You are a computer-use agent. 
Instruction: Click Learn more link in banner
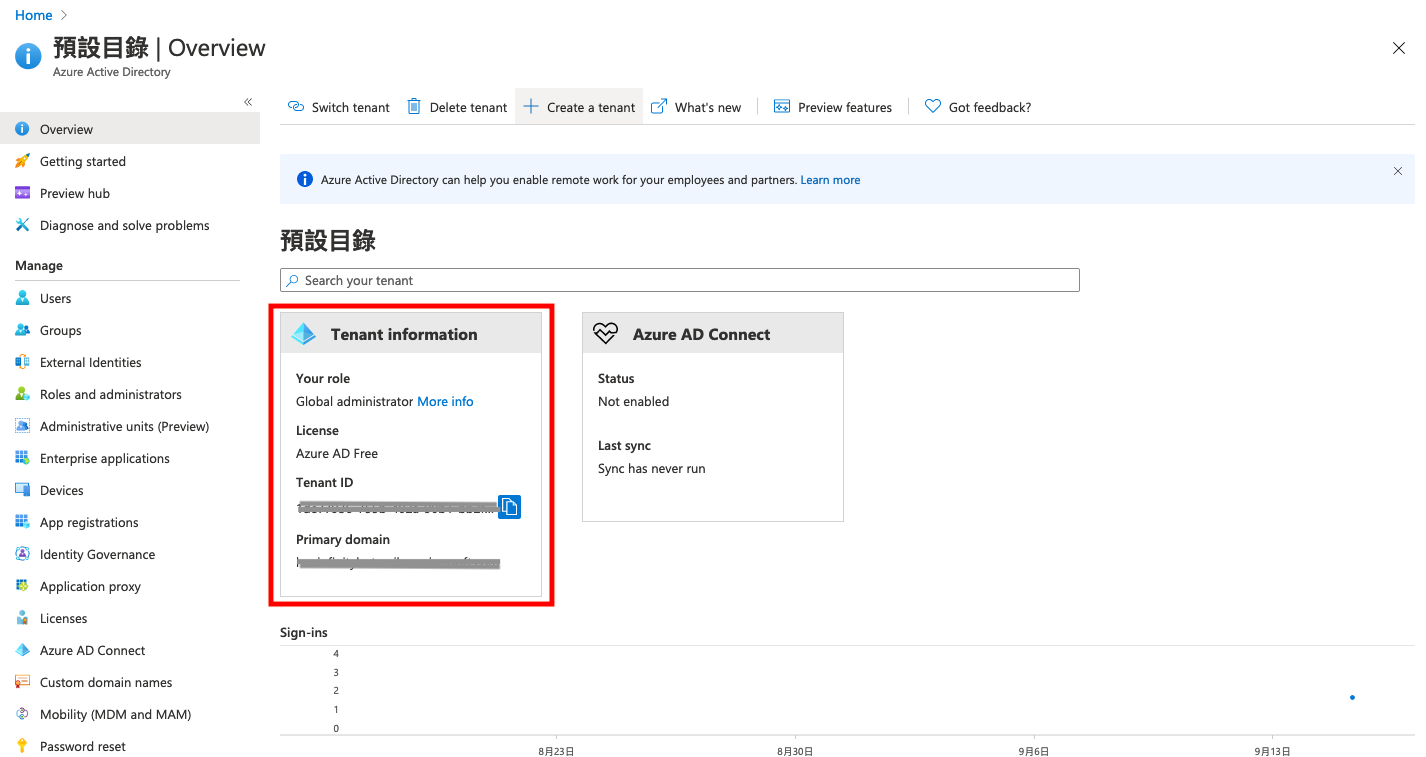[x=830, y=180]
